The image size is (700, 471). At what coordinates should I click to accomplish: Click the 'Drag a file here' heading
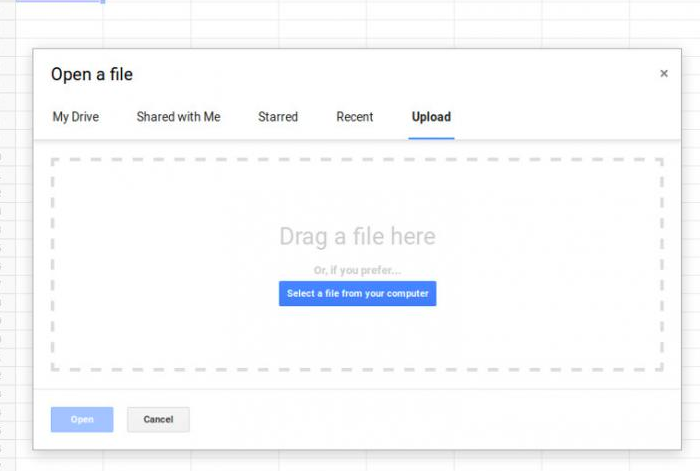pos(357,237)
